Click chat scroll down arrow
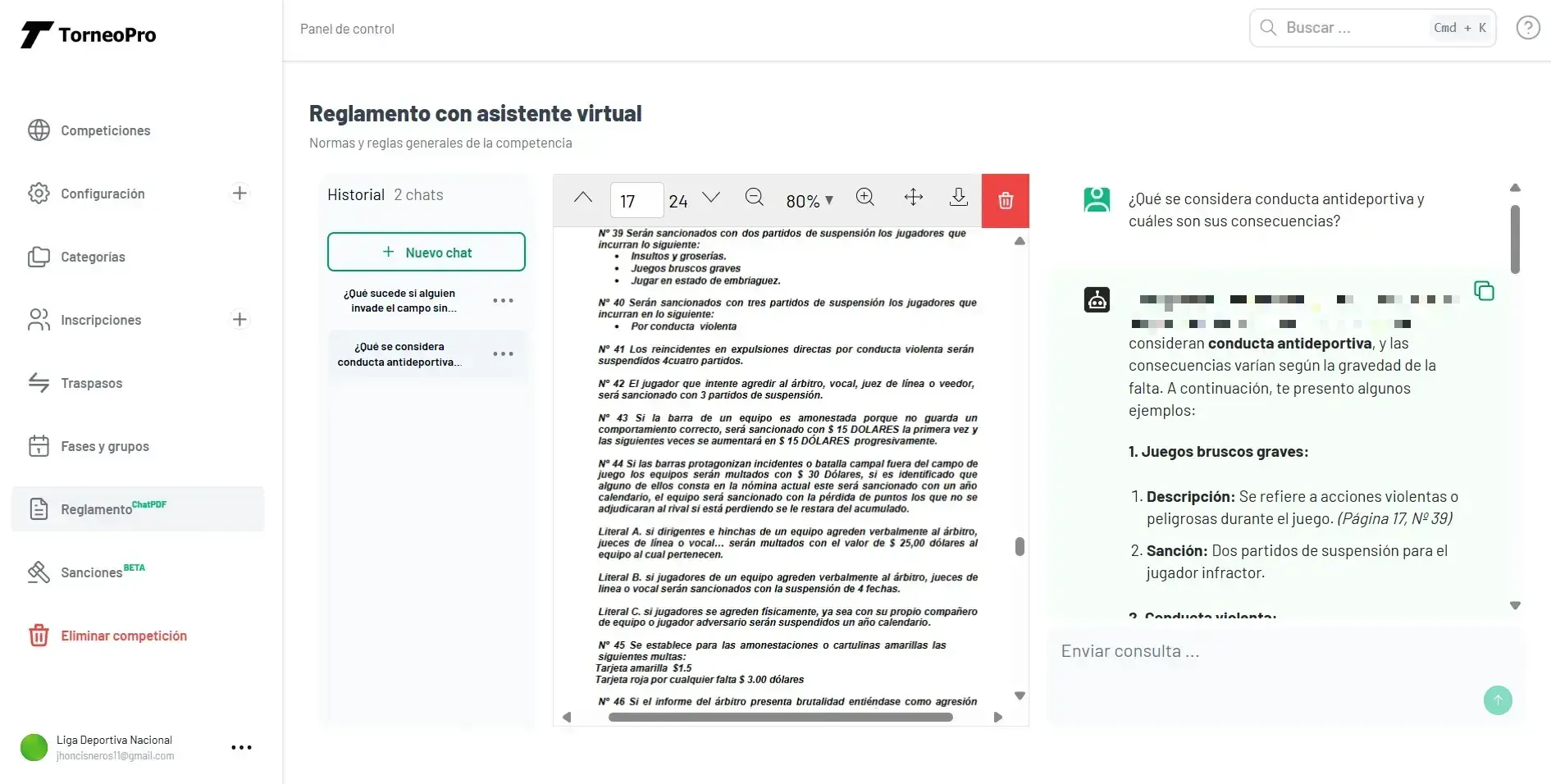Screen dimensions: 1551x784 click(x=1515, y=605)
